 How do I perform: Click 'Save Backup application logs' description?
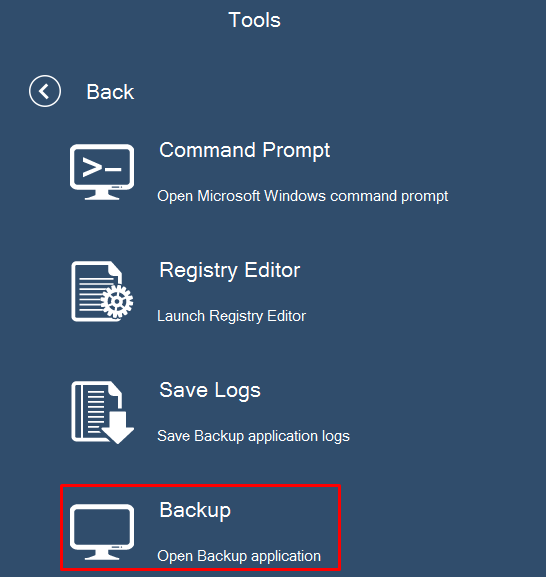pyautogui.click(x=253, y=436)
